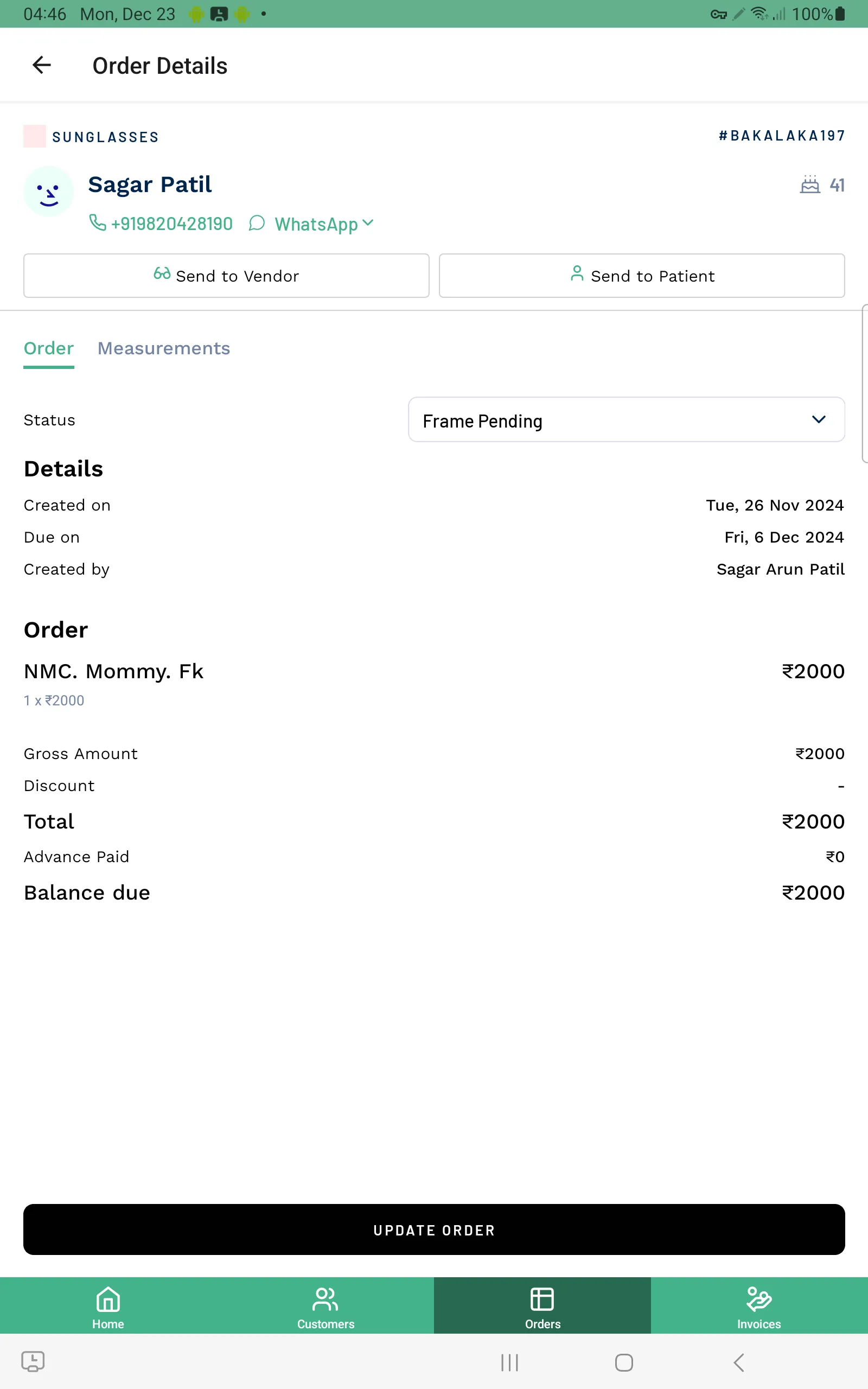Tap the person icon in Send to Patient
868x1389 pixels.
point(577,274)
